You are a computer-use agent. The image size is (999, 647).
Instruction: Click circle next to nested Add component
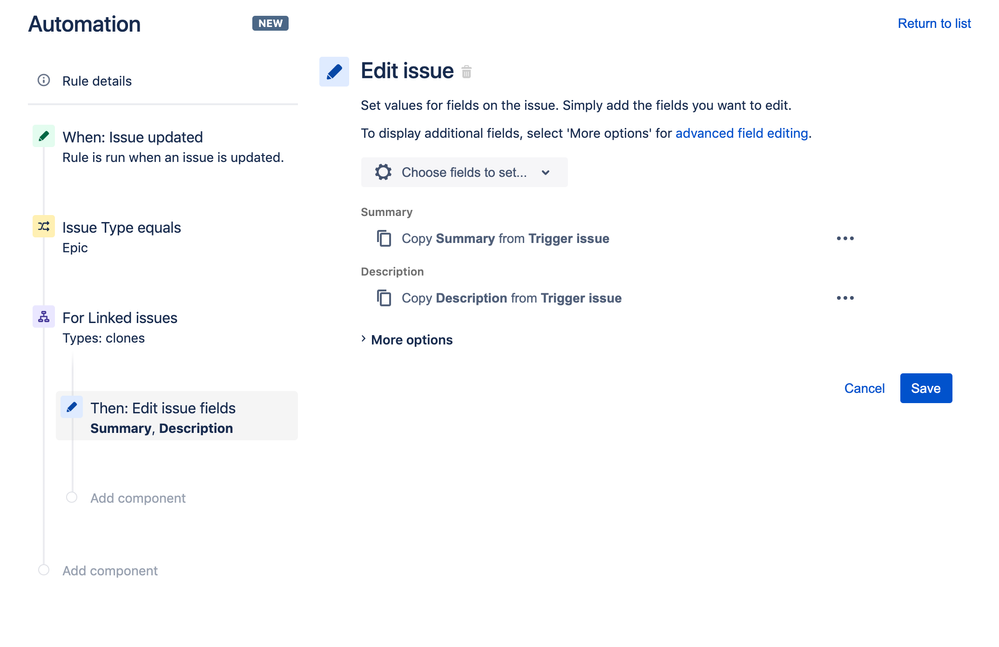71,497
